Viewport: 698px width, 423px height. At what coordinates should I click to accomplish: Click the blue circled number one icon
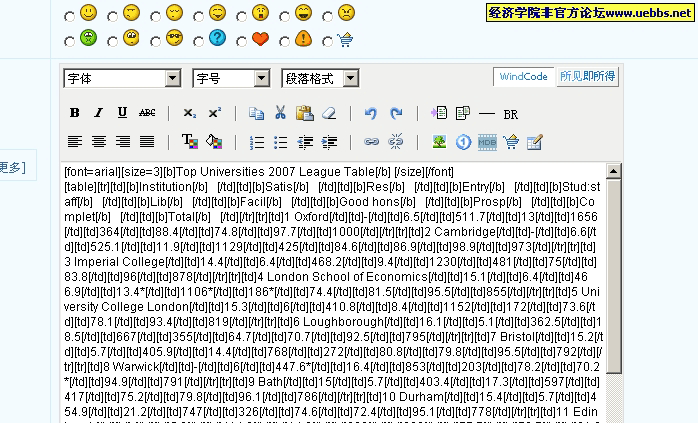coord(463,142)
